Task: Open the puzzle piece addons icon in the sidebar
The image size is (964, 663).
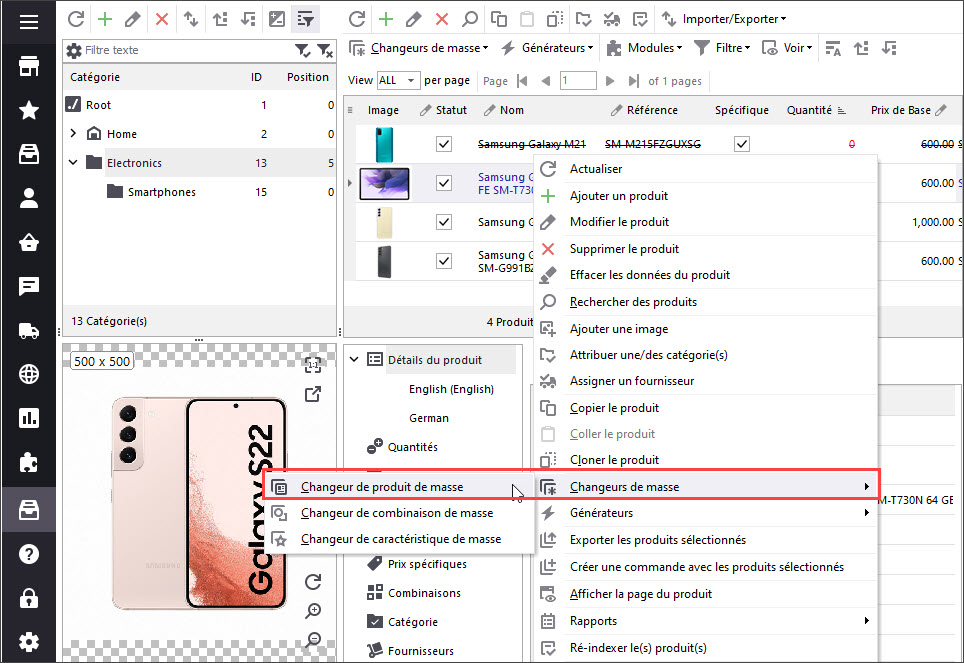Action: (28, 463)
